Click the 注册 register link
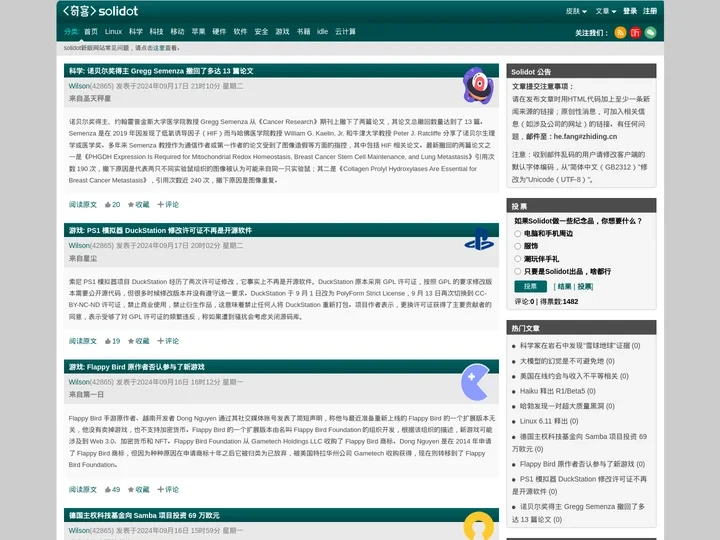The width and height of the screenshot is (720, 540). tap(650, 11)
